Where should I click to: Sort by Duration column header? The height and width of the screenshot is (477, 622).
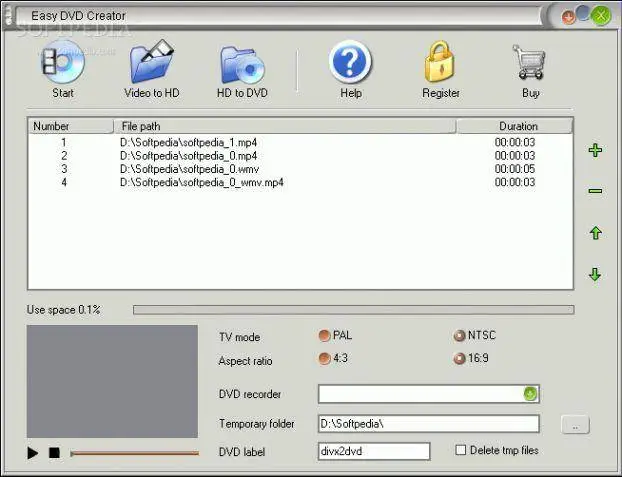[514, 126]
